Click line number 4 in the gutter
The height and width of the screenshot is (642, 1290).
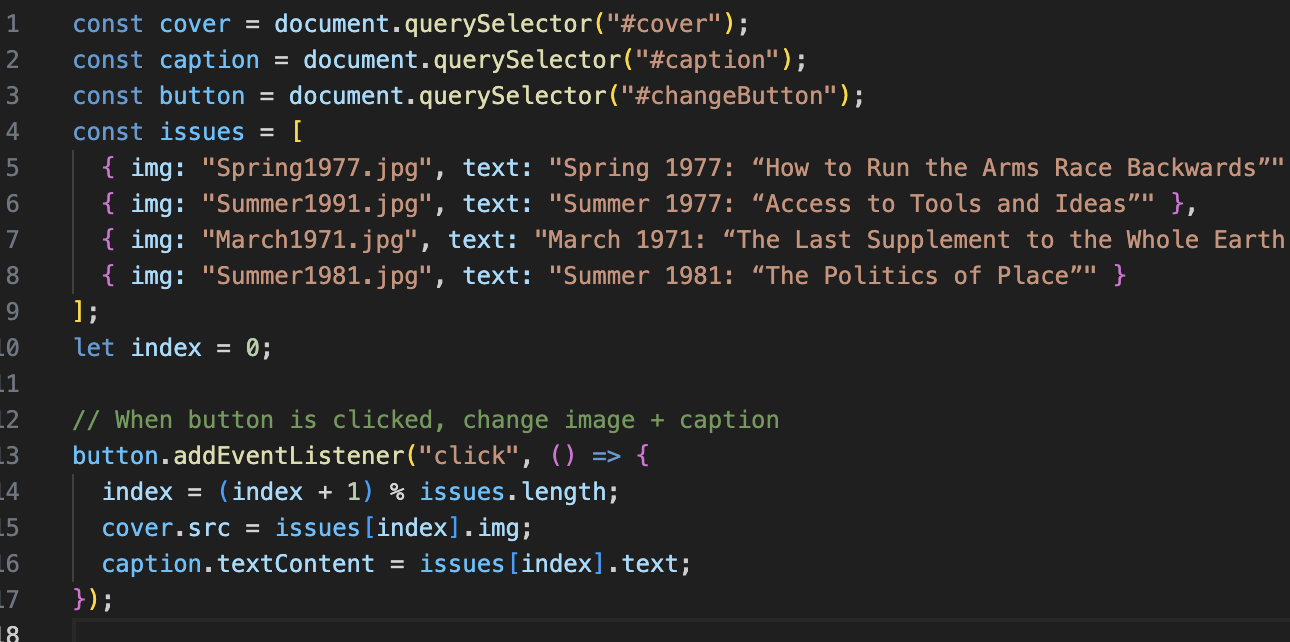[x=11, y=132]
